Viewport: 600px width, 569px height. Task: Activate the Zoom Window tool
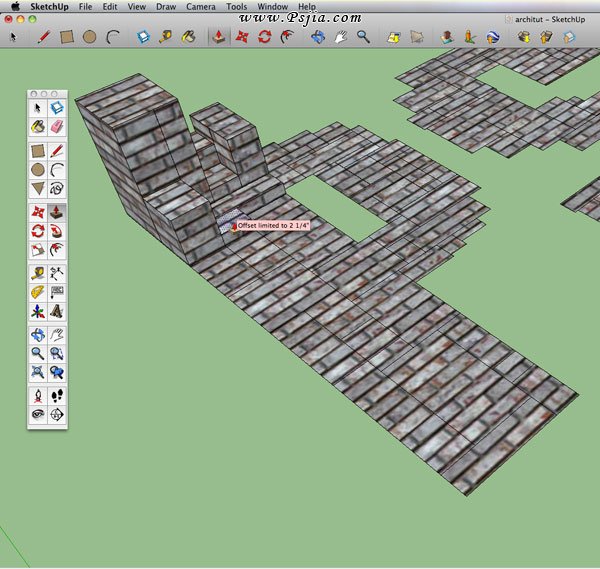pyautogui.click(x=57, y=353)
